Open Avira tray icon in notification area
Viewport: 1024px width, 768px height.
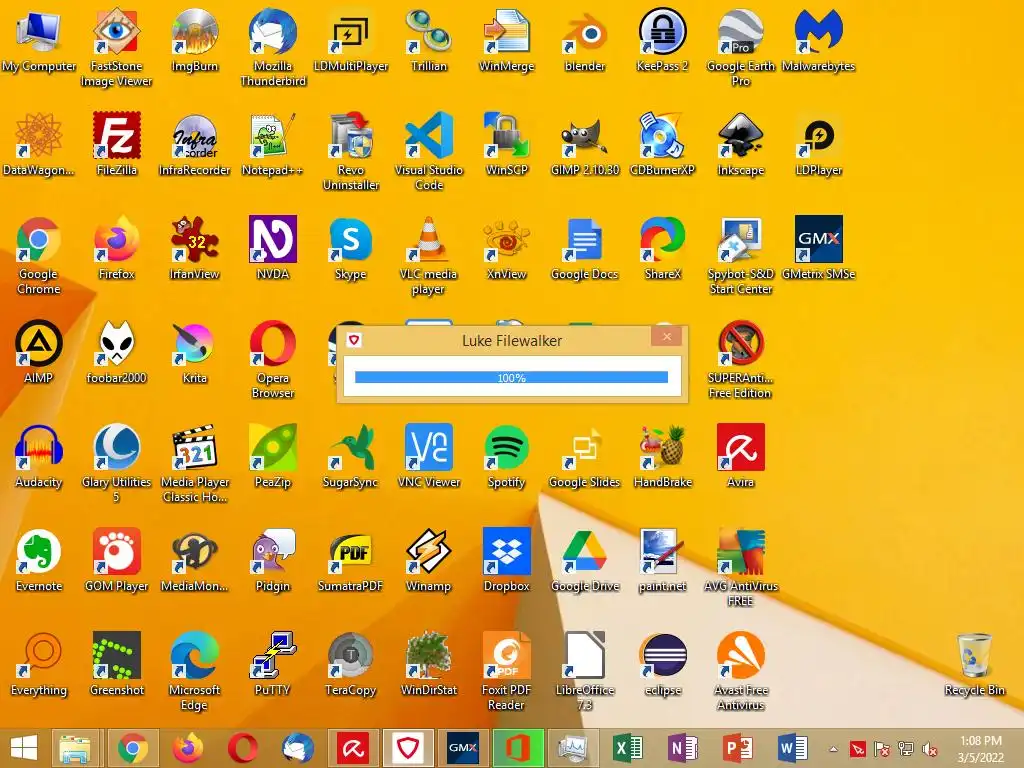click(857, 749)
